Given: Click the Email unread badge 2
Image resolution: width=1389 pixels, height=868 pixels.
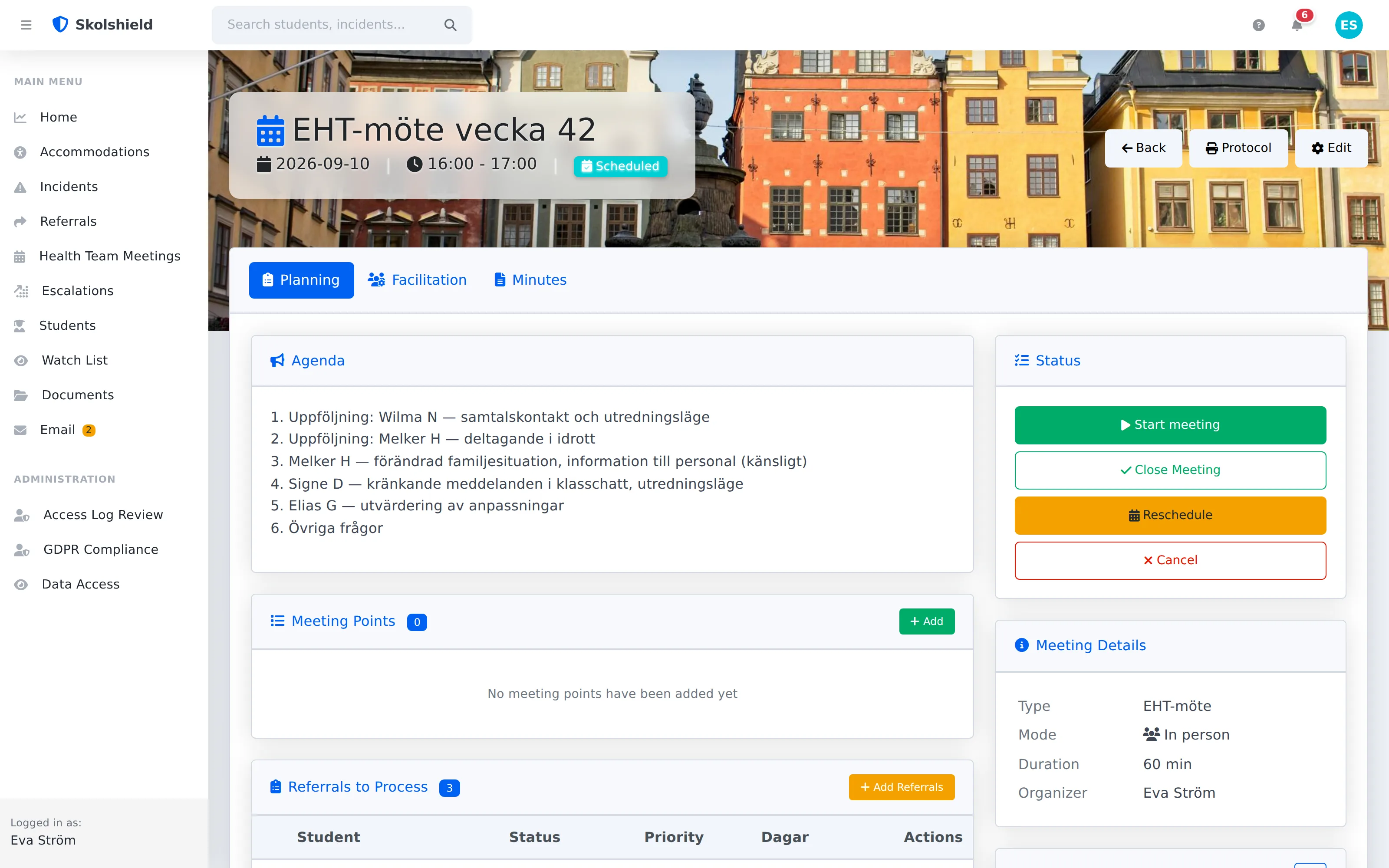Looking at the screenshot, I should point(89,430).
